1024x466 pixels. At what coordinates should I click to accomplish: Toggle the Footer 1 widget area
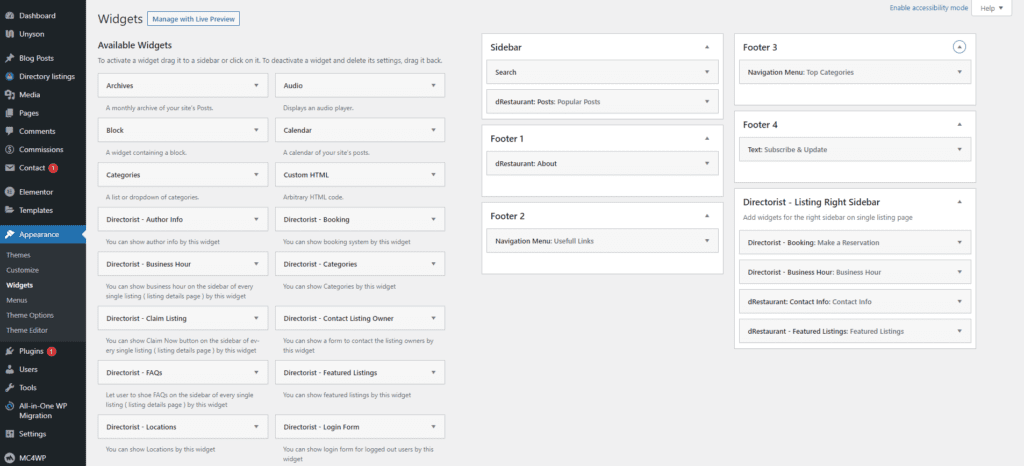[707, 138]
